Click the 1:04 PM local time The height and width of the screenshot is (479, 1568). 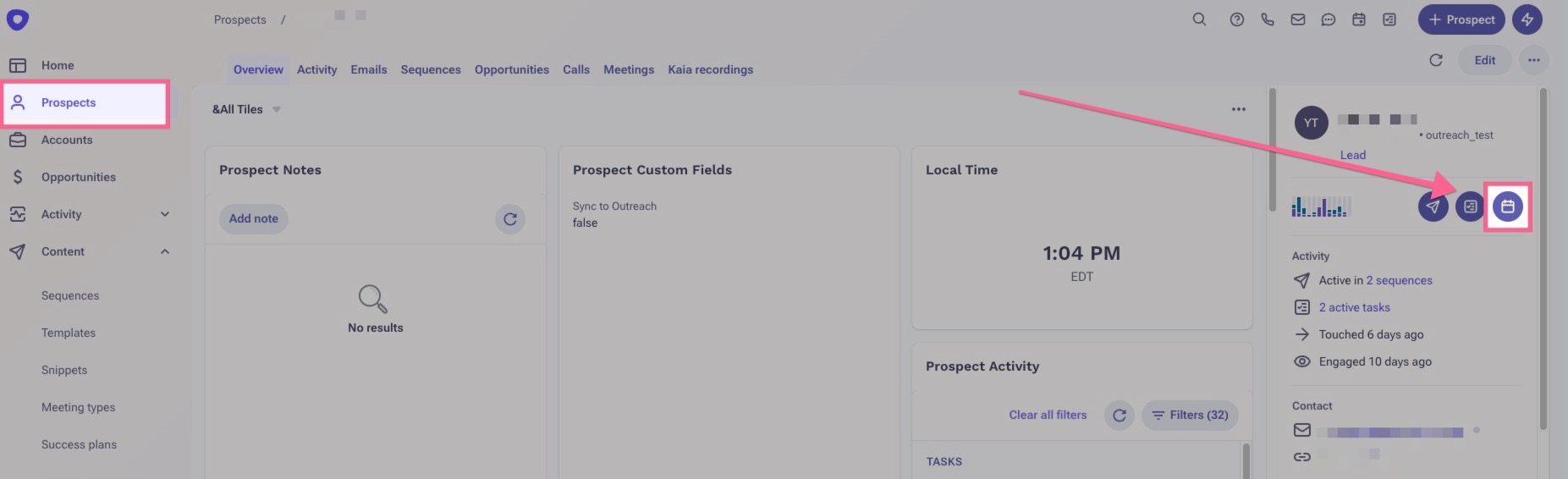tap(1081, 254)
